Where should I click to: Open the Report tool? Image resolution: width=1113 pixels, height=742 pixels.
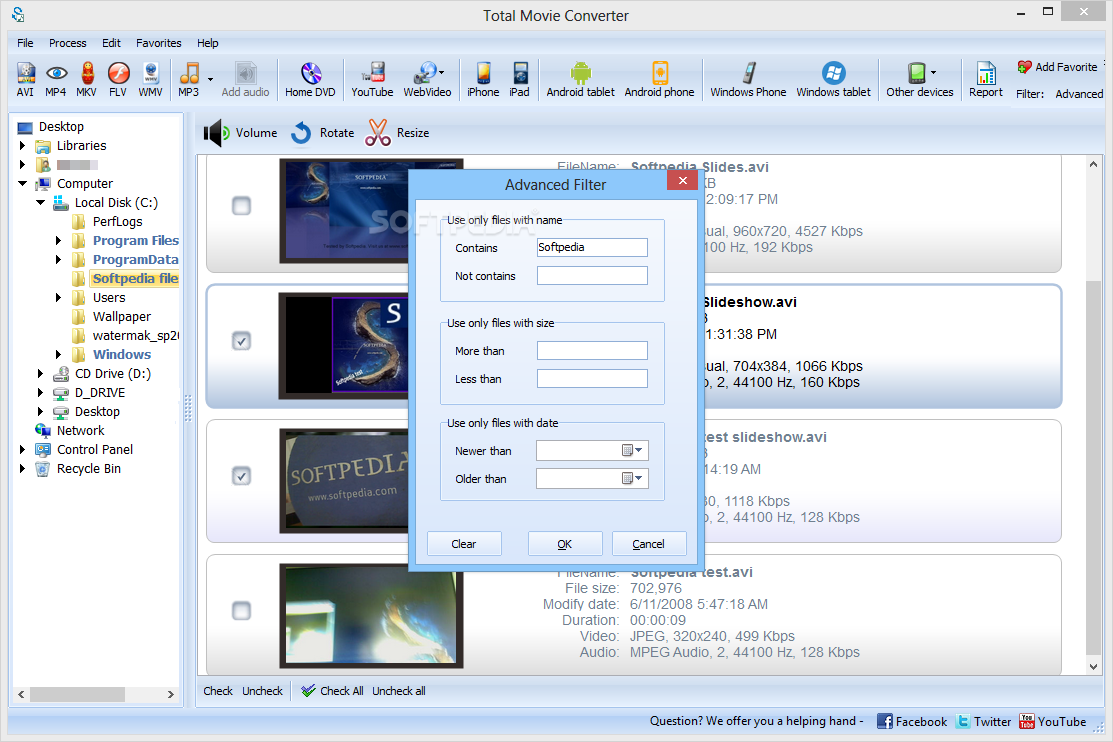986,79
